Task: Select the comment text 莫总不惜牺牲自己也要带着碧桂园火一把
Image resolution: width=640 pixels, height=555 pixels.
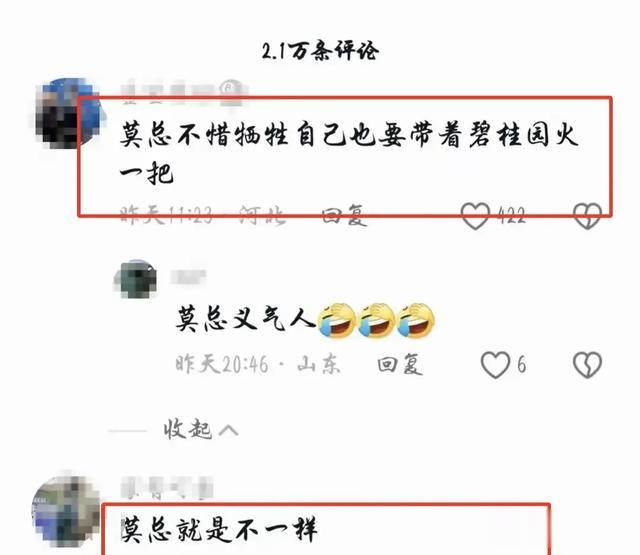Action: (x=349, y=153)
